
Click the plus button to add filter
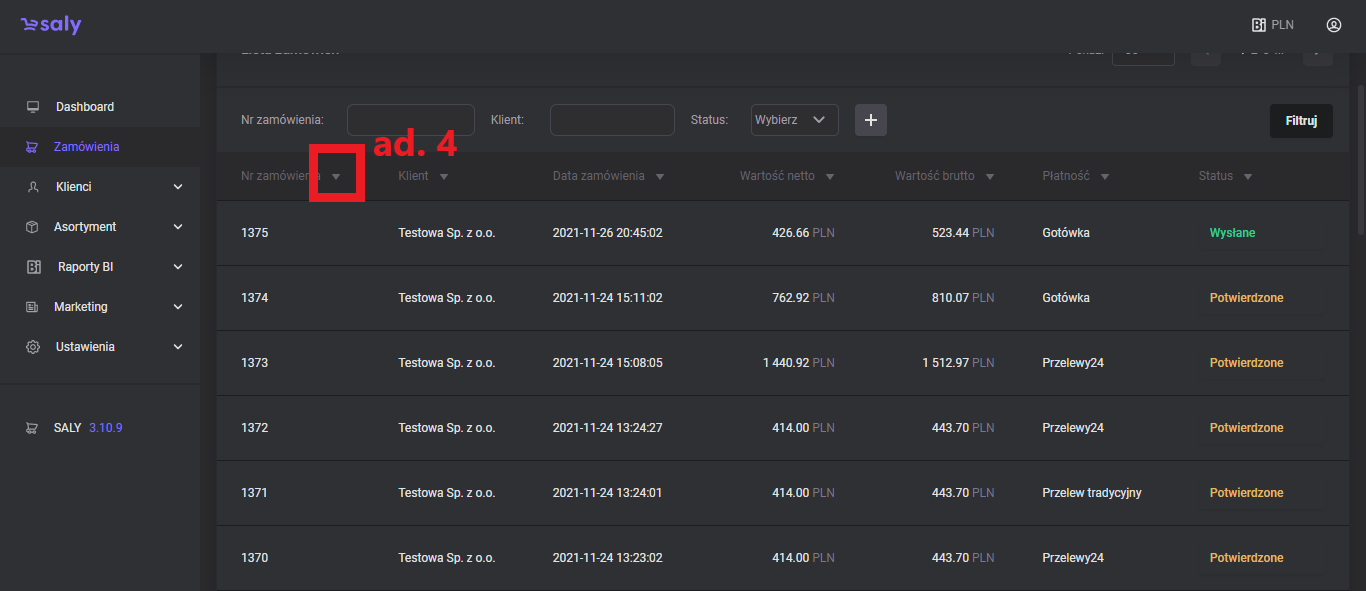click(x=870, y=120)
